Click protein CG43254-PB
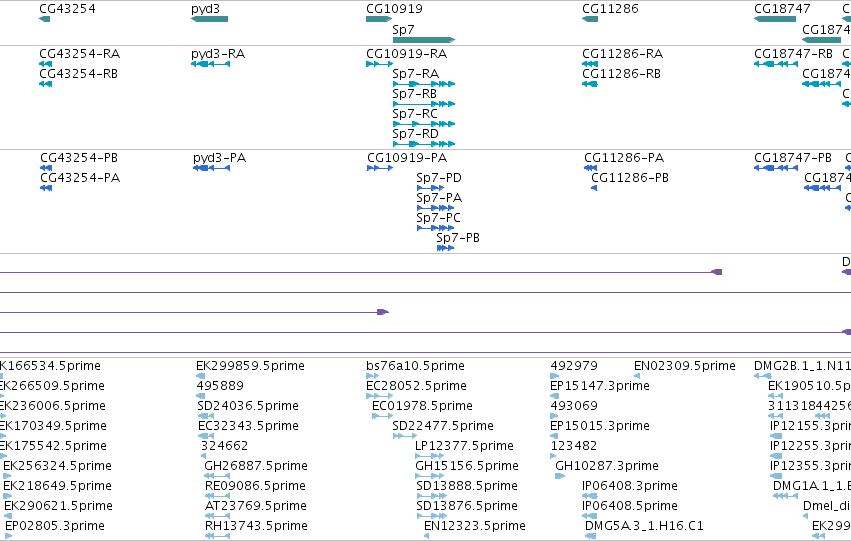 coord(79,158)
